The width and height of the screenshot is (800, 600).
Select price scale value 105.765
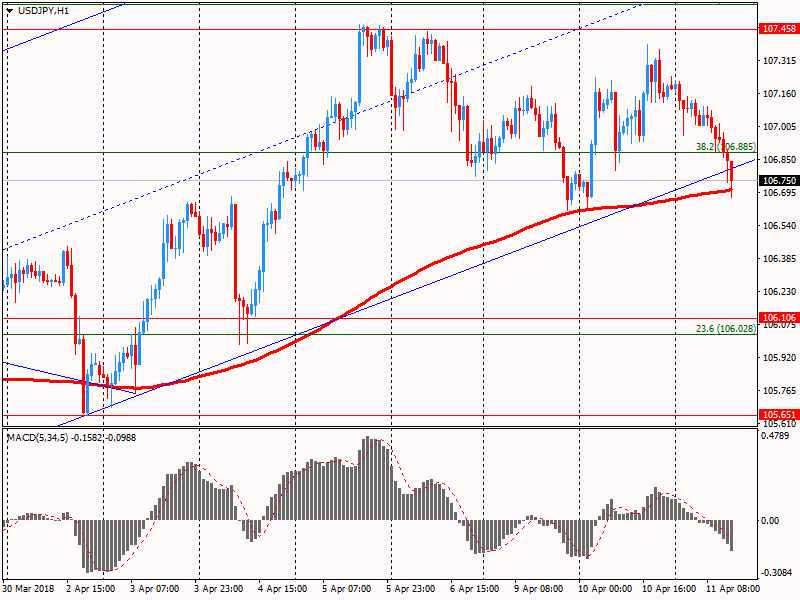779,391
